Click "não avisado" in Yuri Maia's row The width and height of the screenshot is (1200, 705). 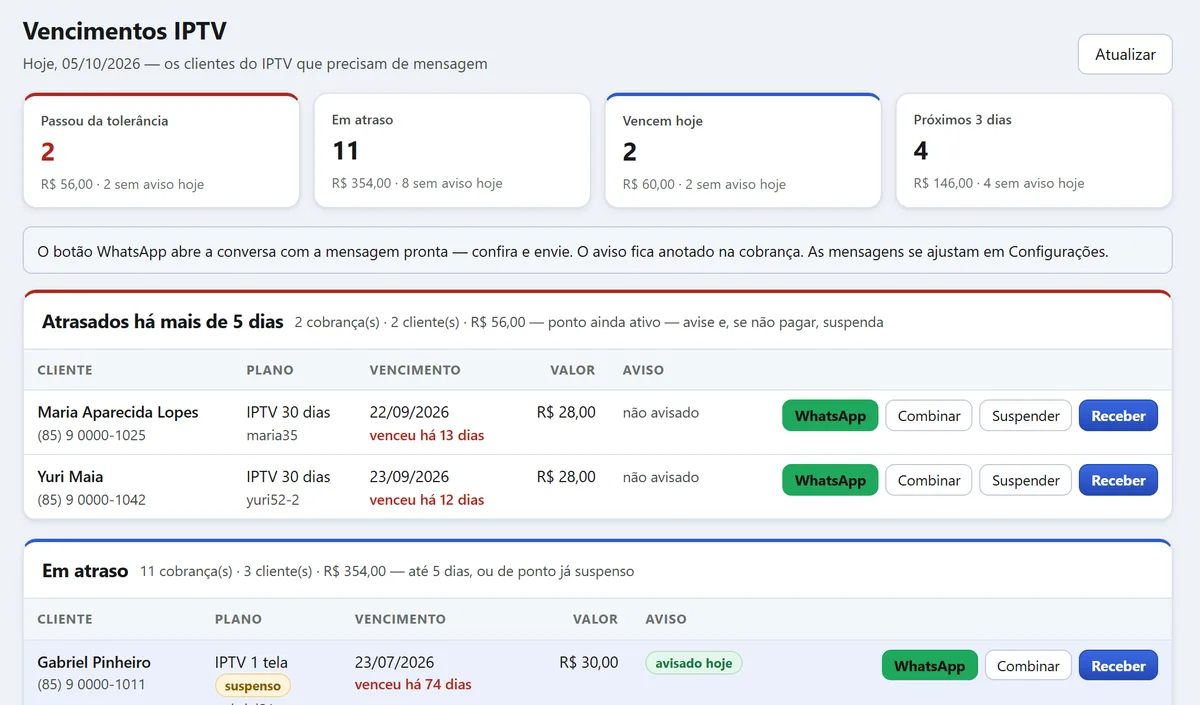point(661,477)
